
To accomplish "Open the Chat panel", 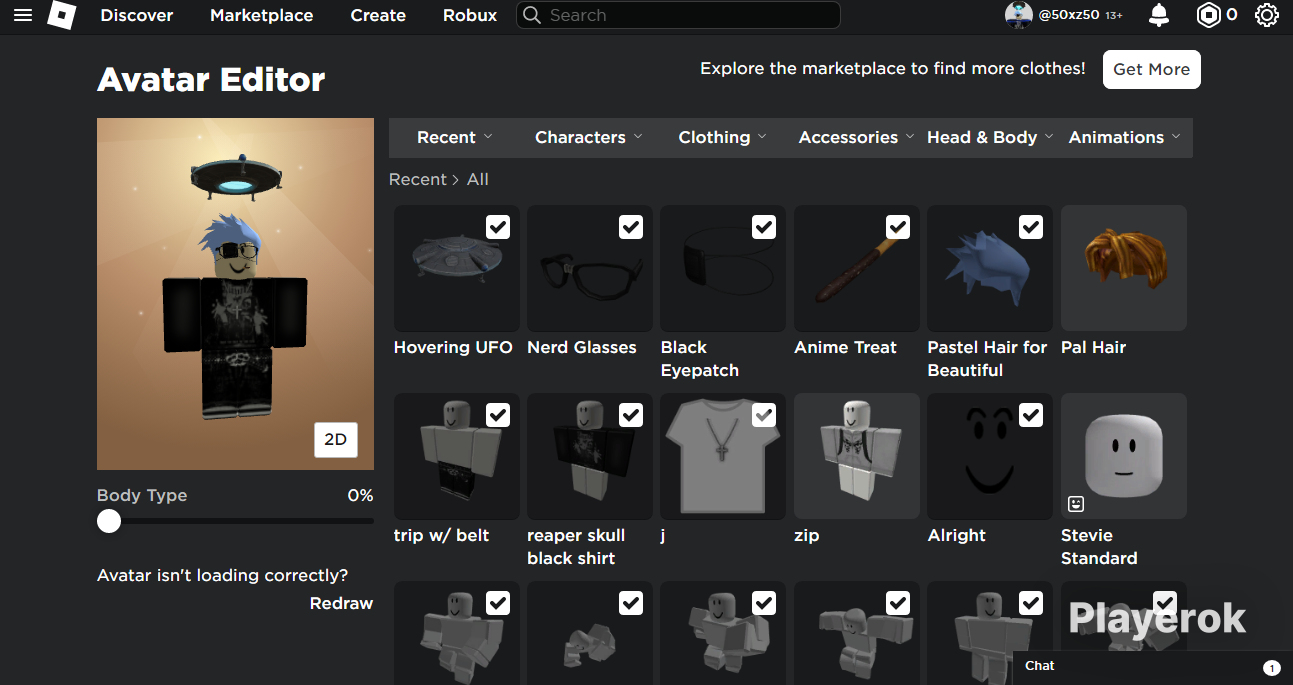I will (1152, 666).
